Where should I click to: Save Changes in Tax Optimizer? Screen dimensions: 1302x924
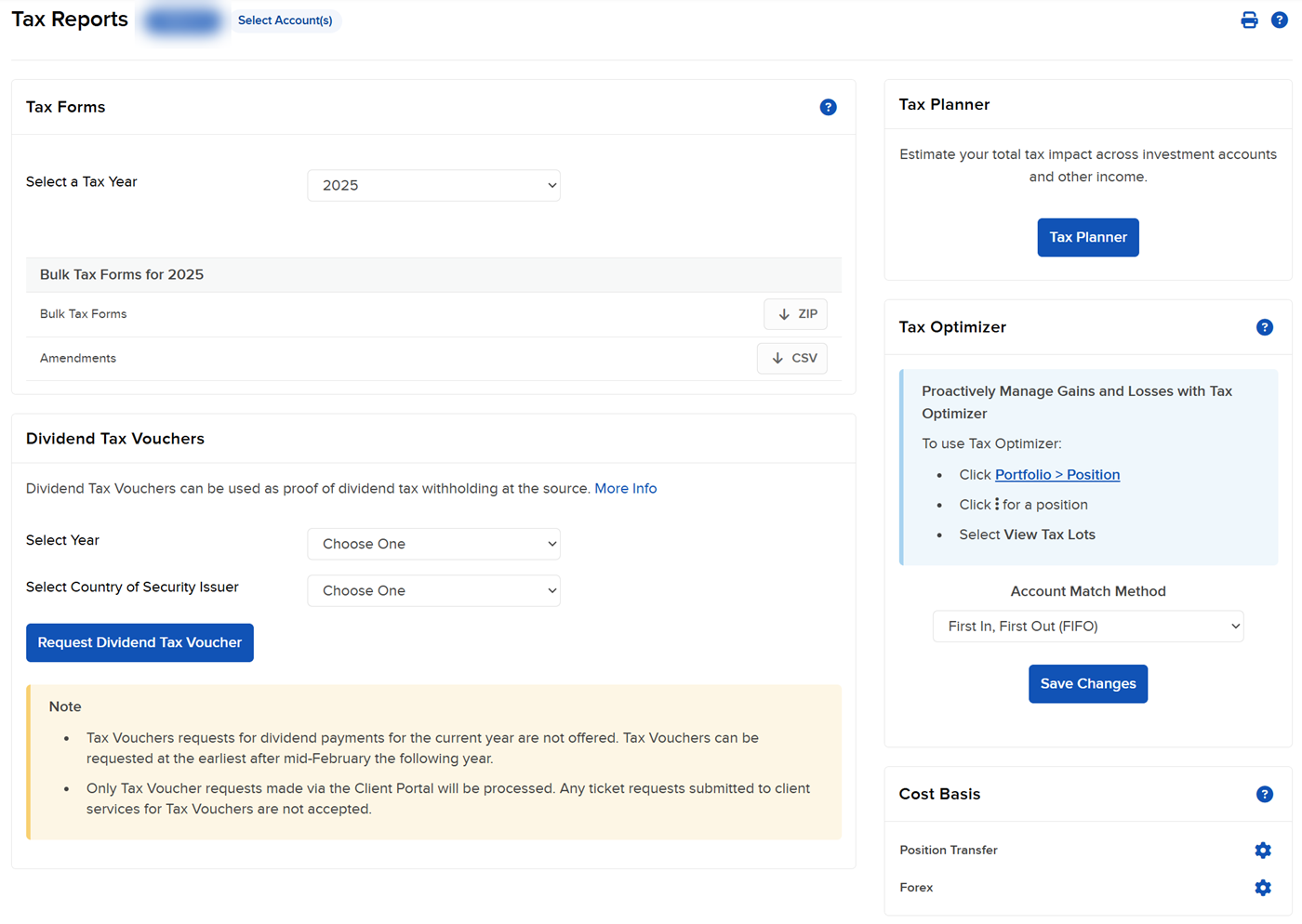point(1088,683)
